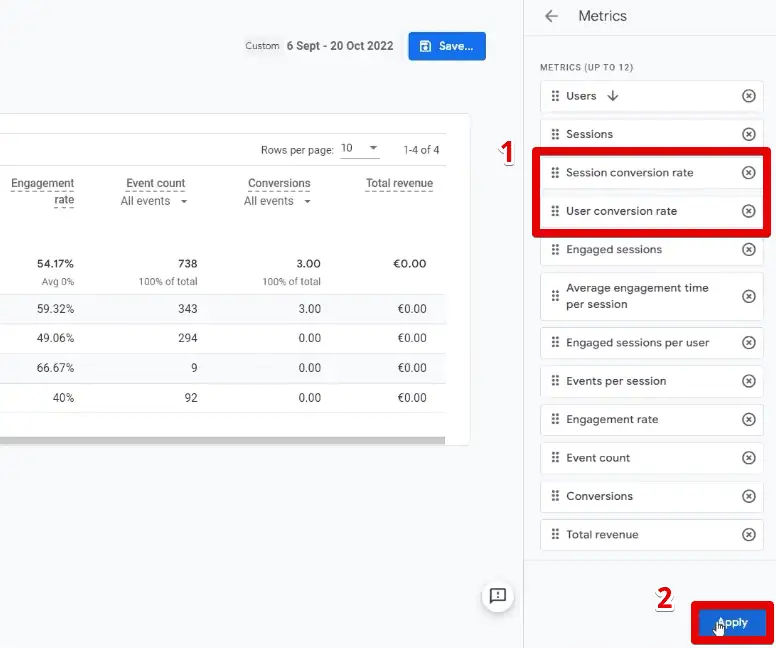Select the User conversion rate metric row

(651, 211)
